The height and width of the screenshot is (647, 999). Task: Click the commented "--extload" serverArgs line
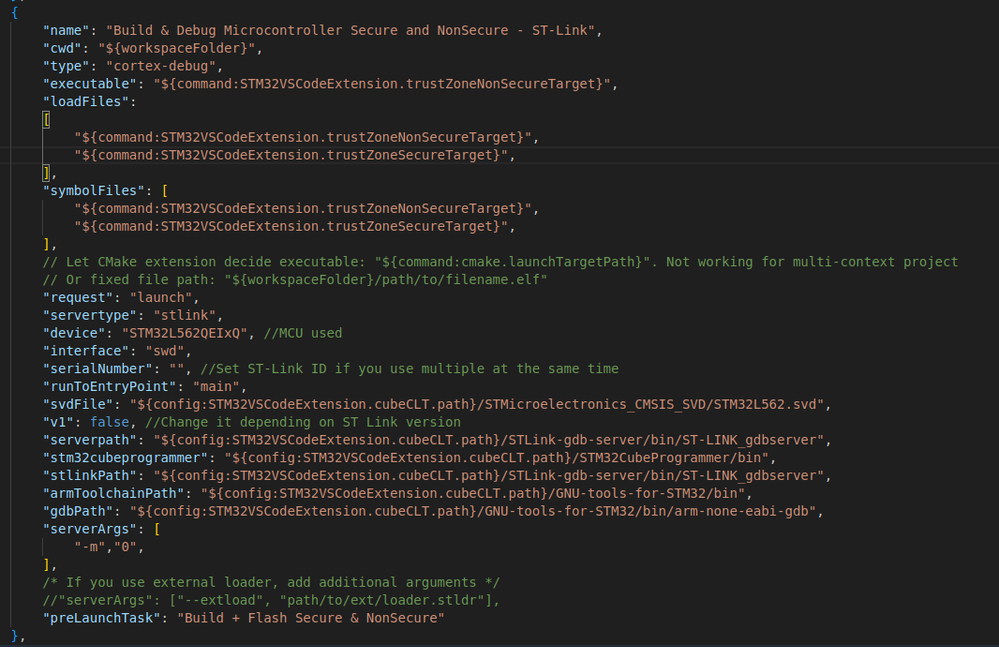coord(271,601)
